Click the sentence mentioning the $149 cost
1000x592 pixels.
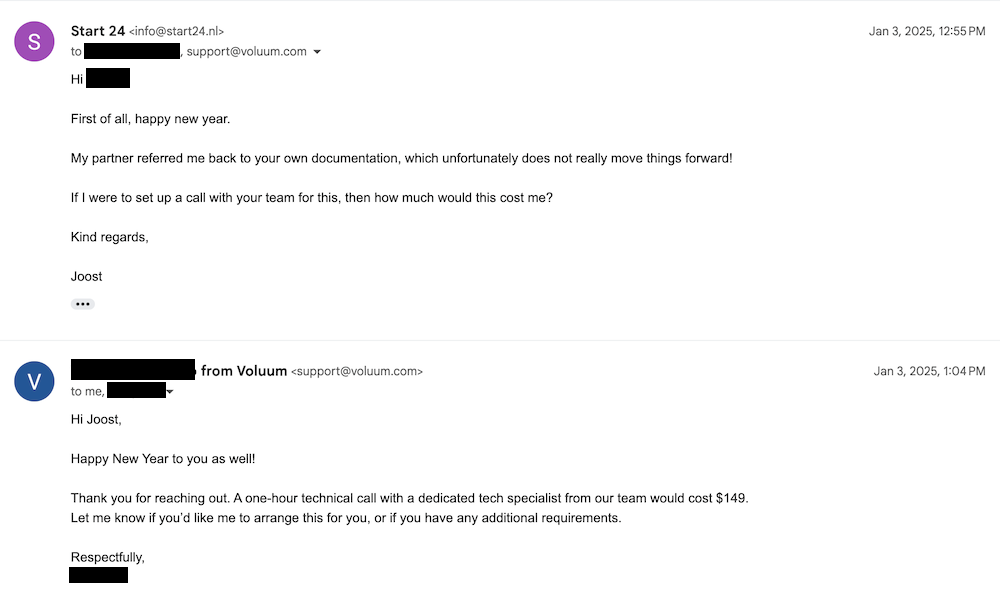[x=409, y=498]
